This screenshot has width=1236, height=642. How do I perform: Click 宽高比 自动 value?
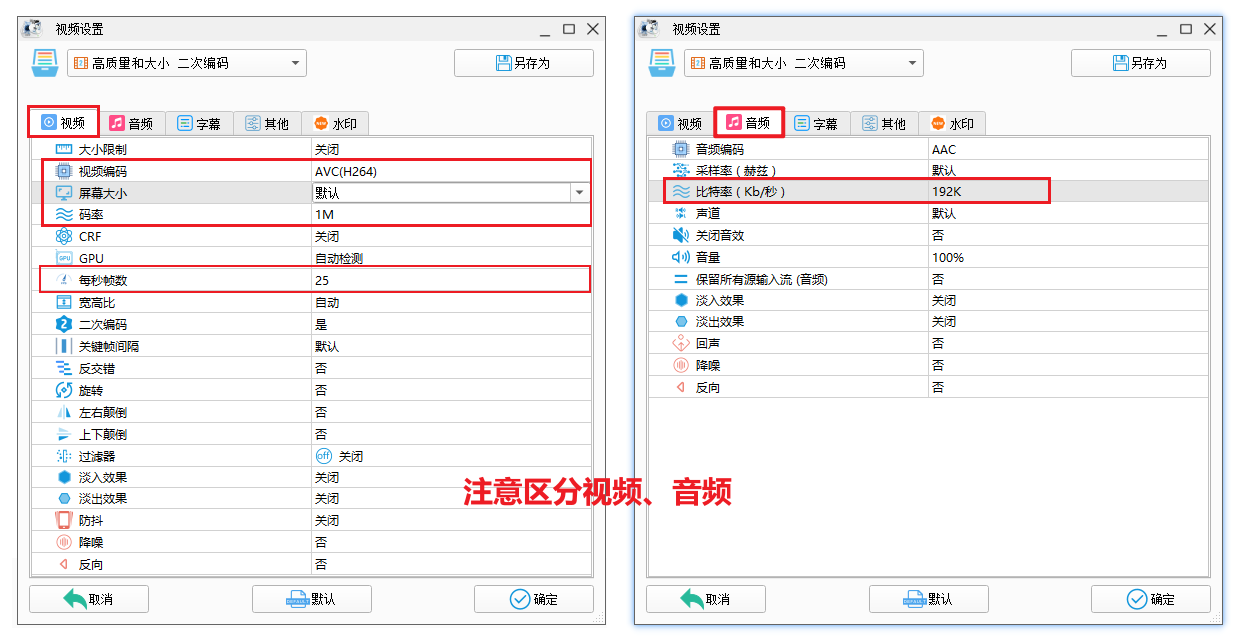[327, 302]
